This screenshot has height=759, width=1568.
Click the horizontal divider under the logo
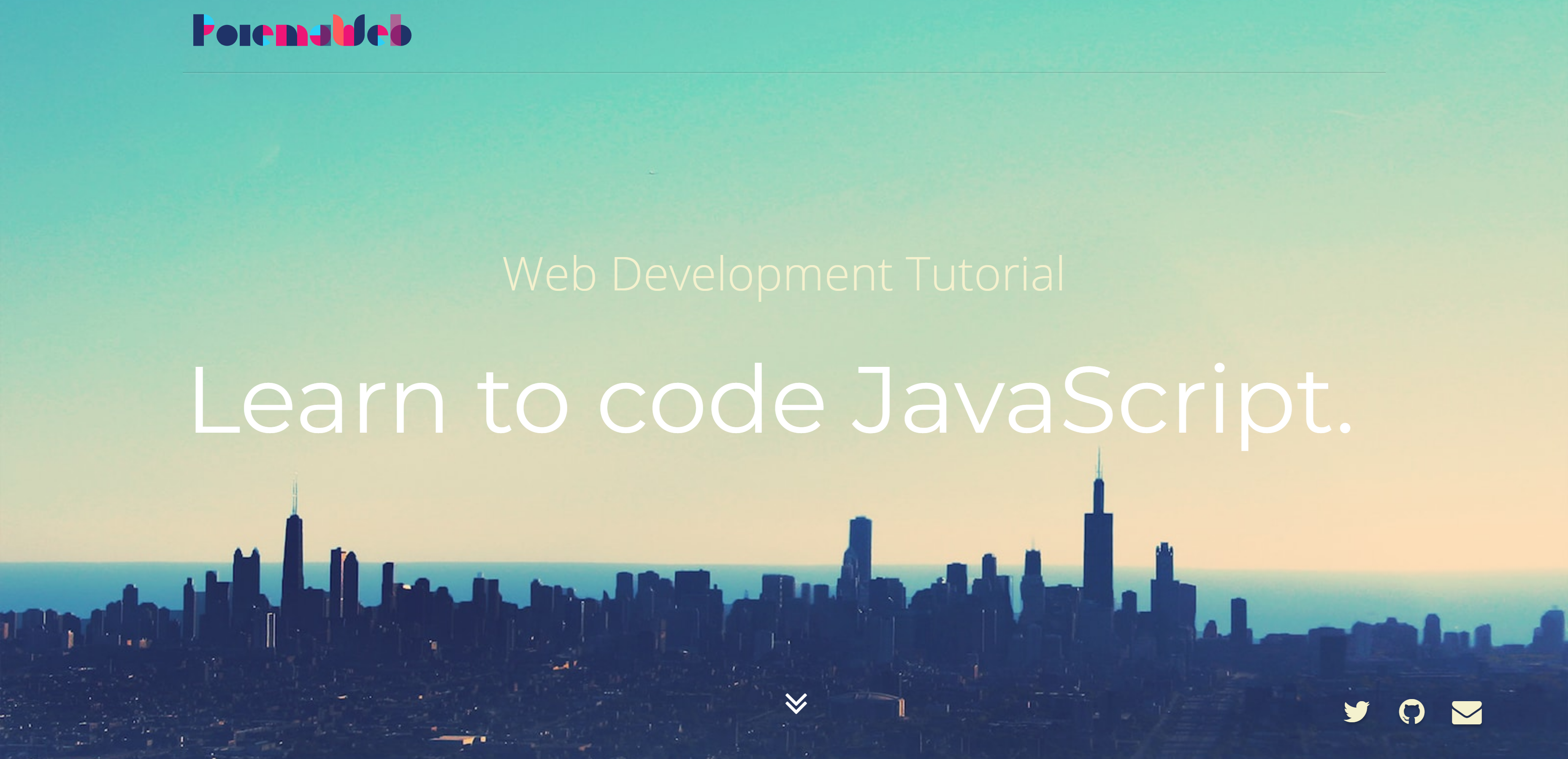click(784, 73)
